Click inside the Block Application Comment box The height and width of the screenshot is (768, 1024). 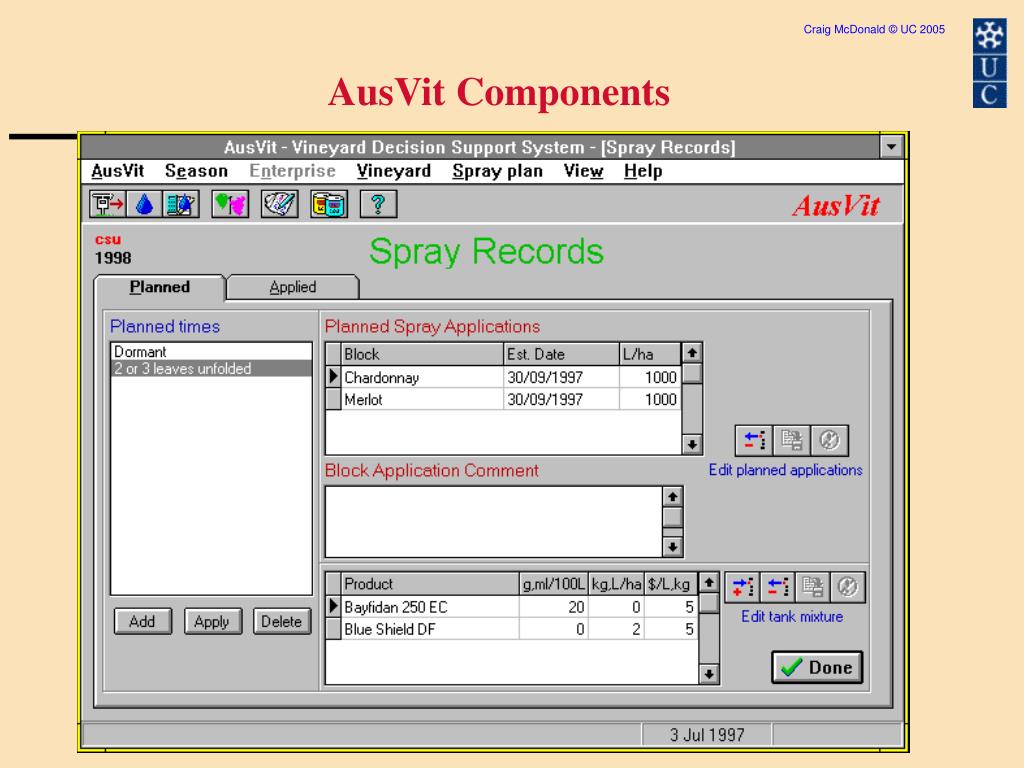pos(494,522)
